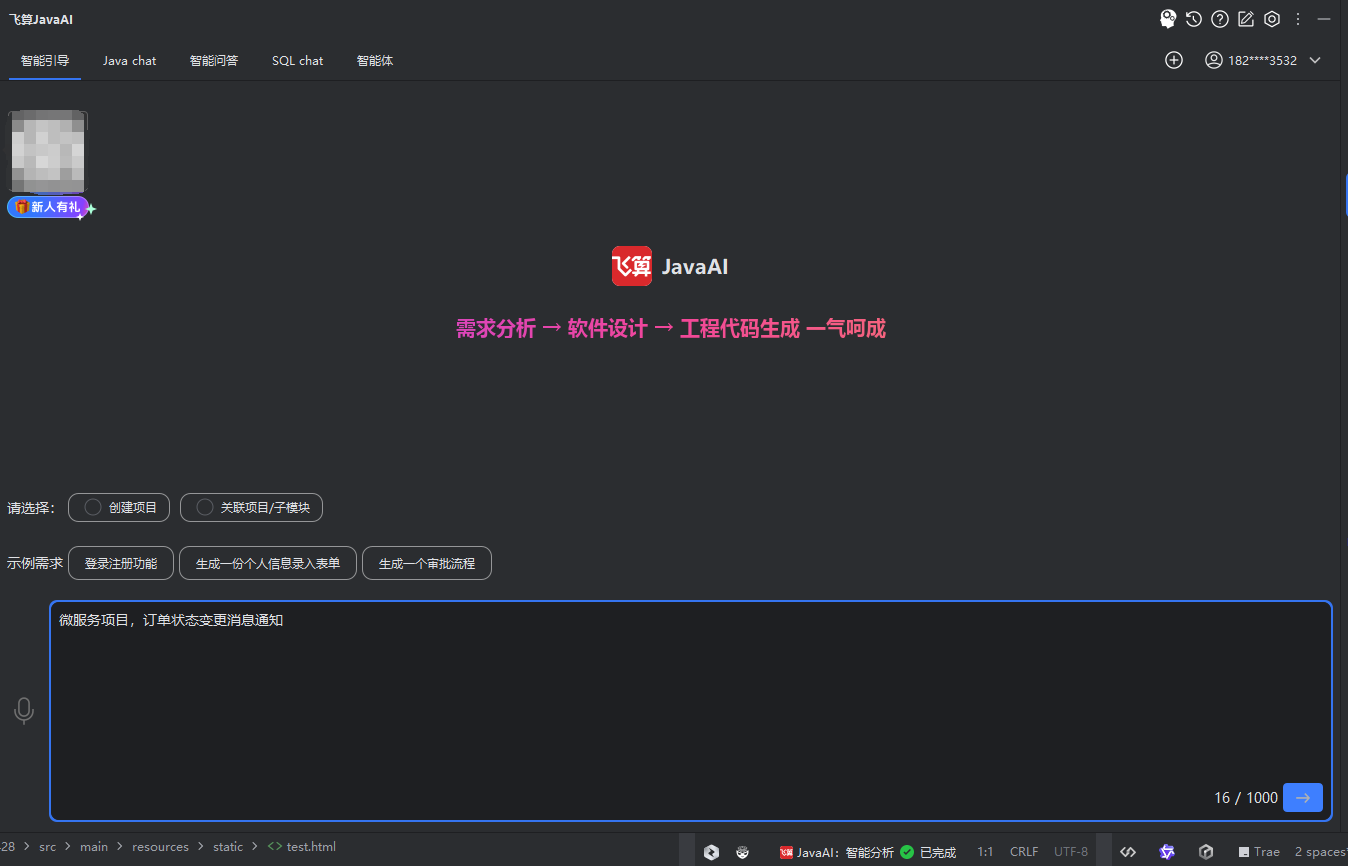Open the 2 spaces indent selector
Viewport: 1348px width, 866px height.
[1320, 852]
